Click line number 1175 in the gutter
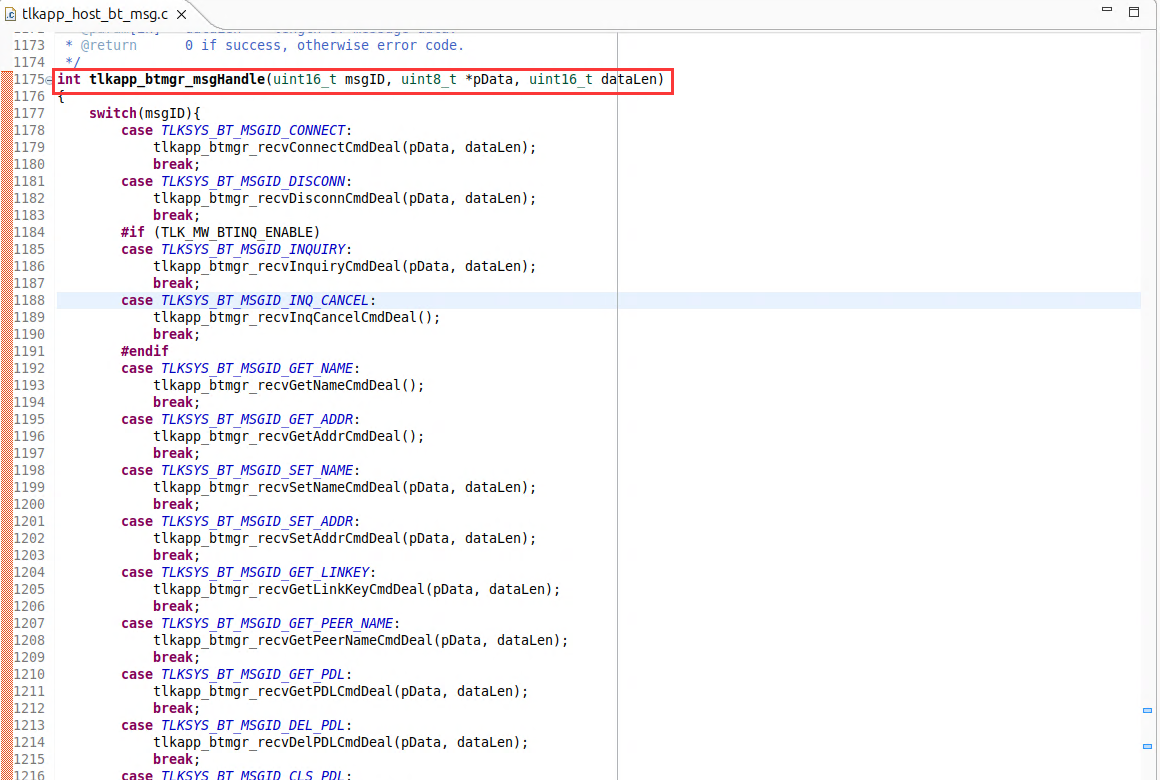 click(x=29, y=79)
